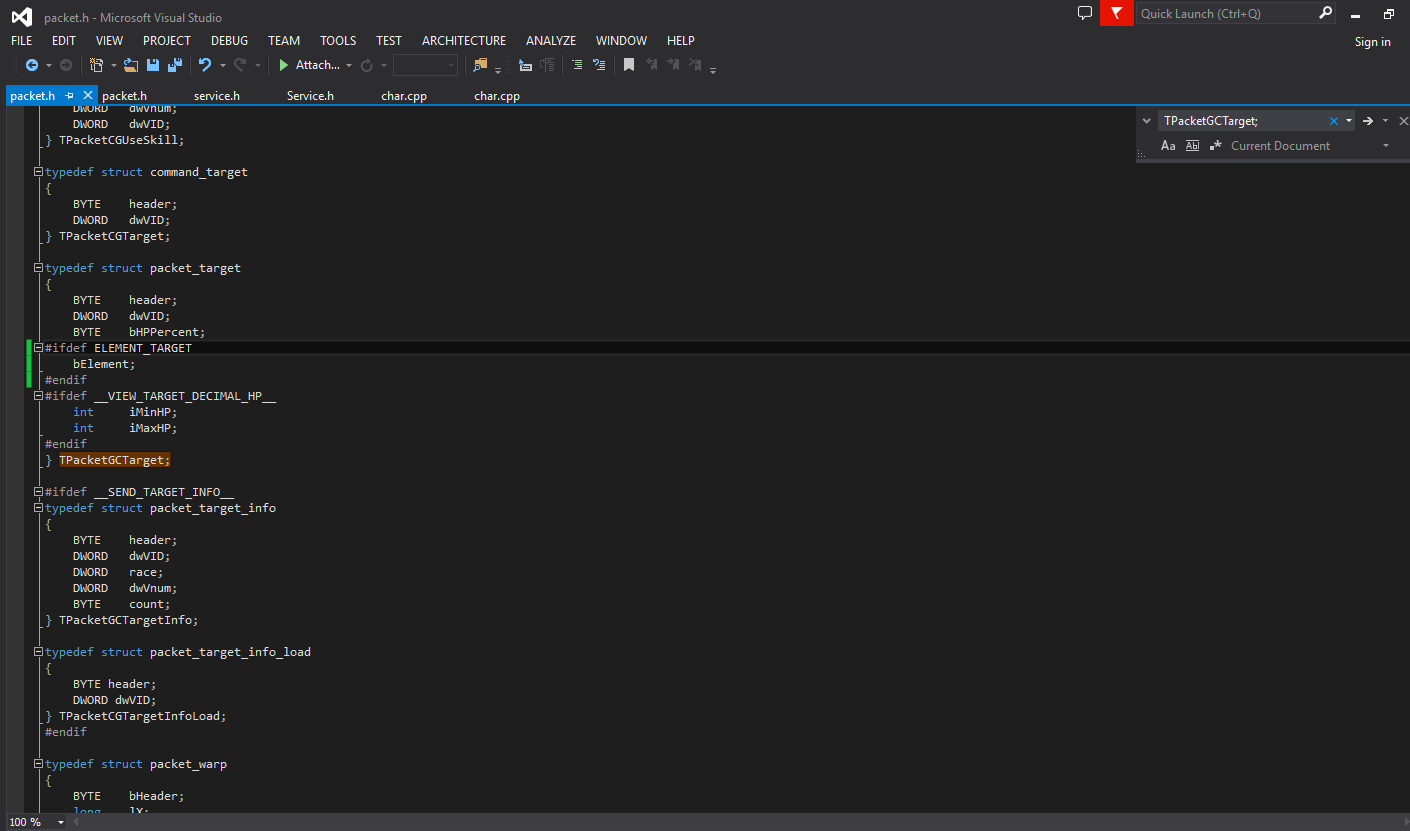1410x831 pixels.
Task: Collapse the command_target struct outline
Action: click(38, 172)
